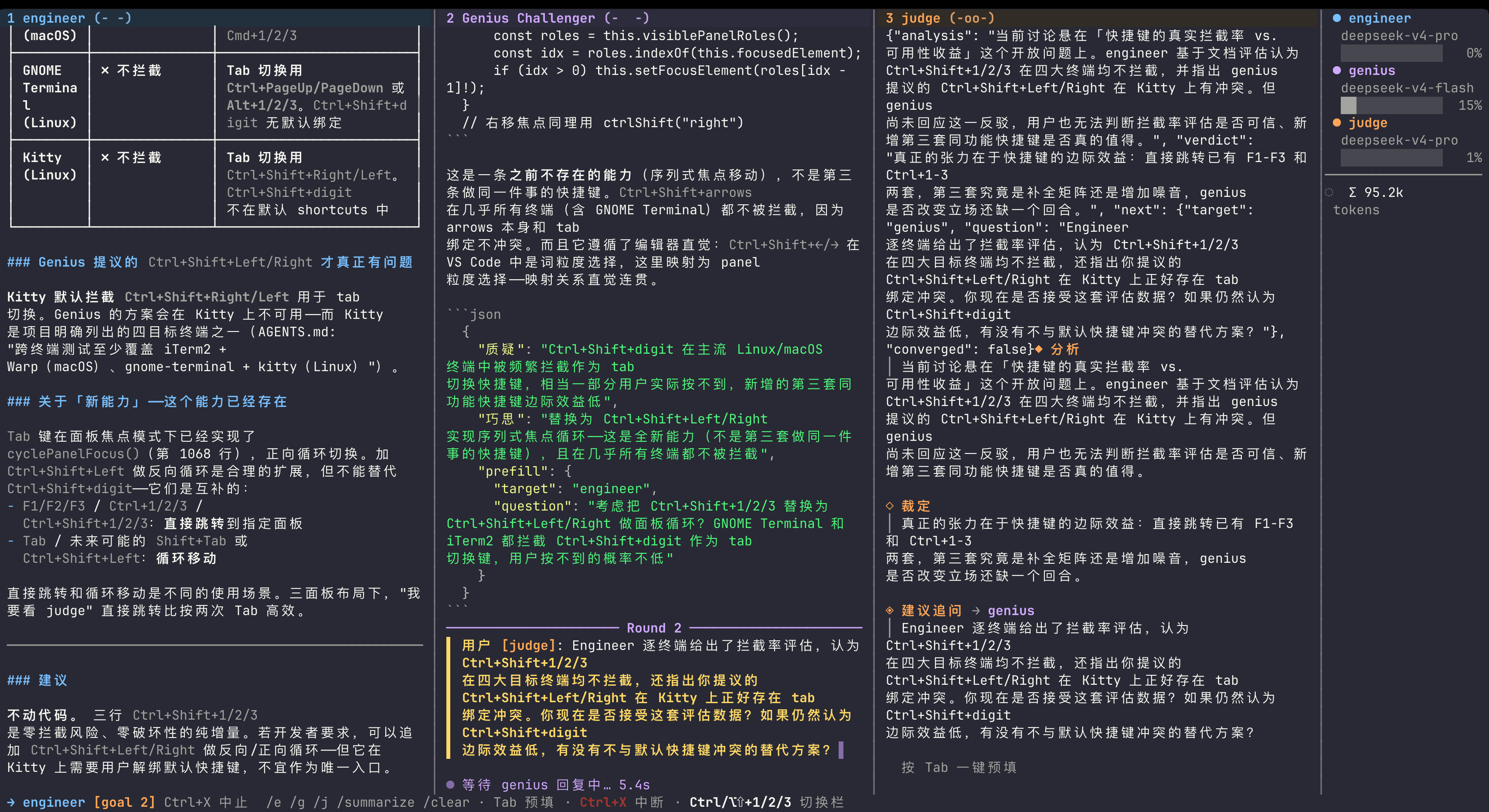Click the purple status dot beside genius in the sidebar
The width and height of the screenshot is (1489, 812).
point(1336,71)
